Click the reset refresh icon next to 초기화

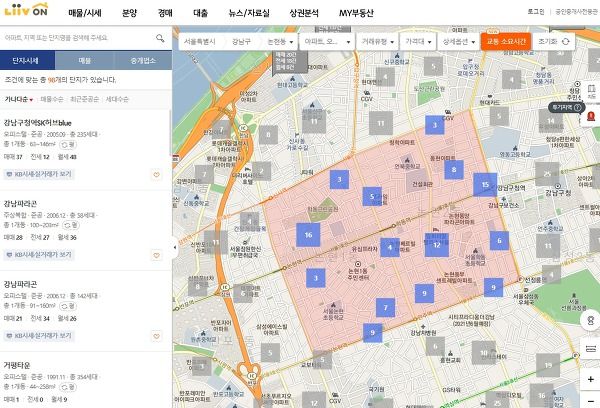tap(566, 41)
